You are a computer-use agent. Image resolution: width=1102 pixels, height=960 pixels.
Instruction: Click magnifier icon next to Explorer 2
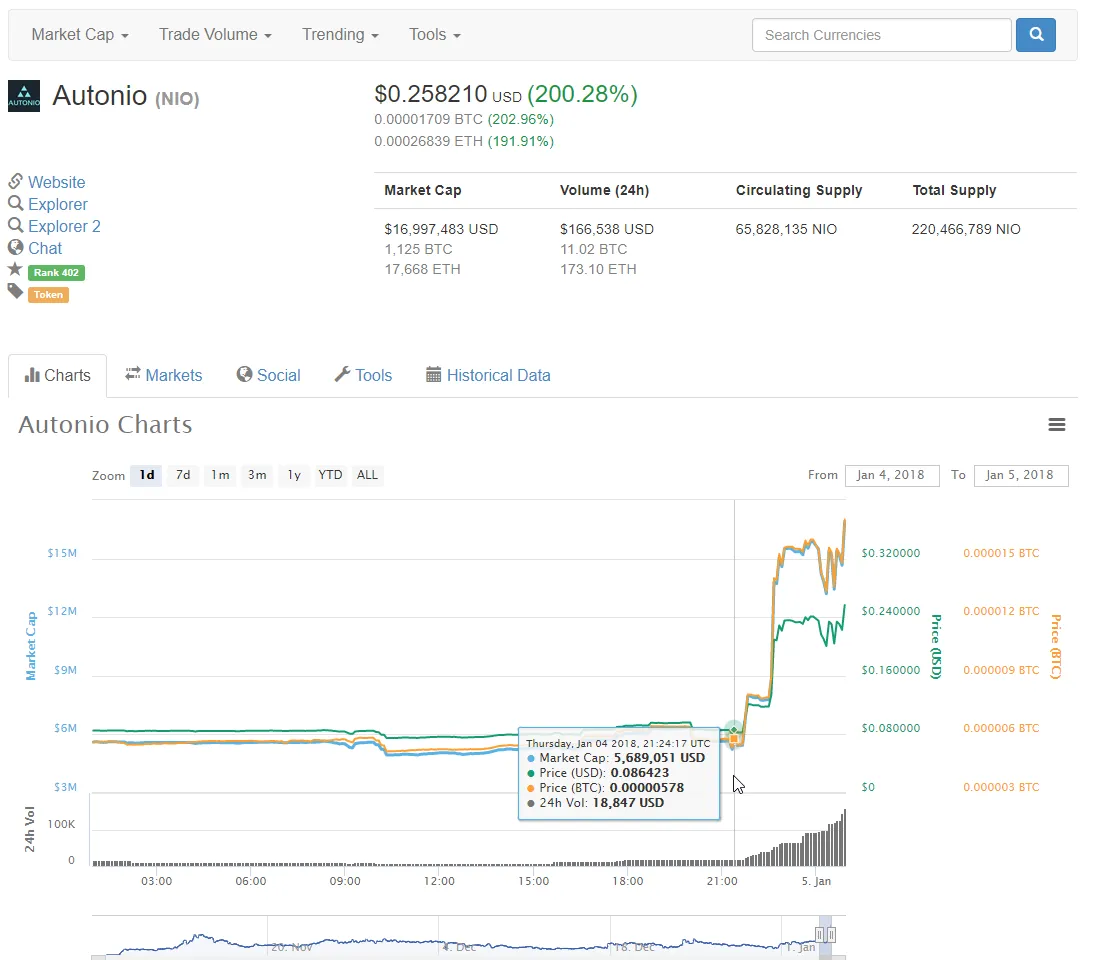pos(15,226)
